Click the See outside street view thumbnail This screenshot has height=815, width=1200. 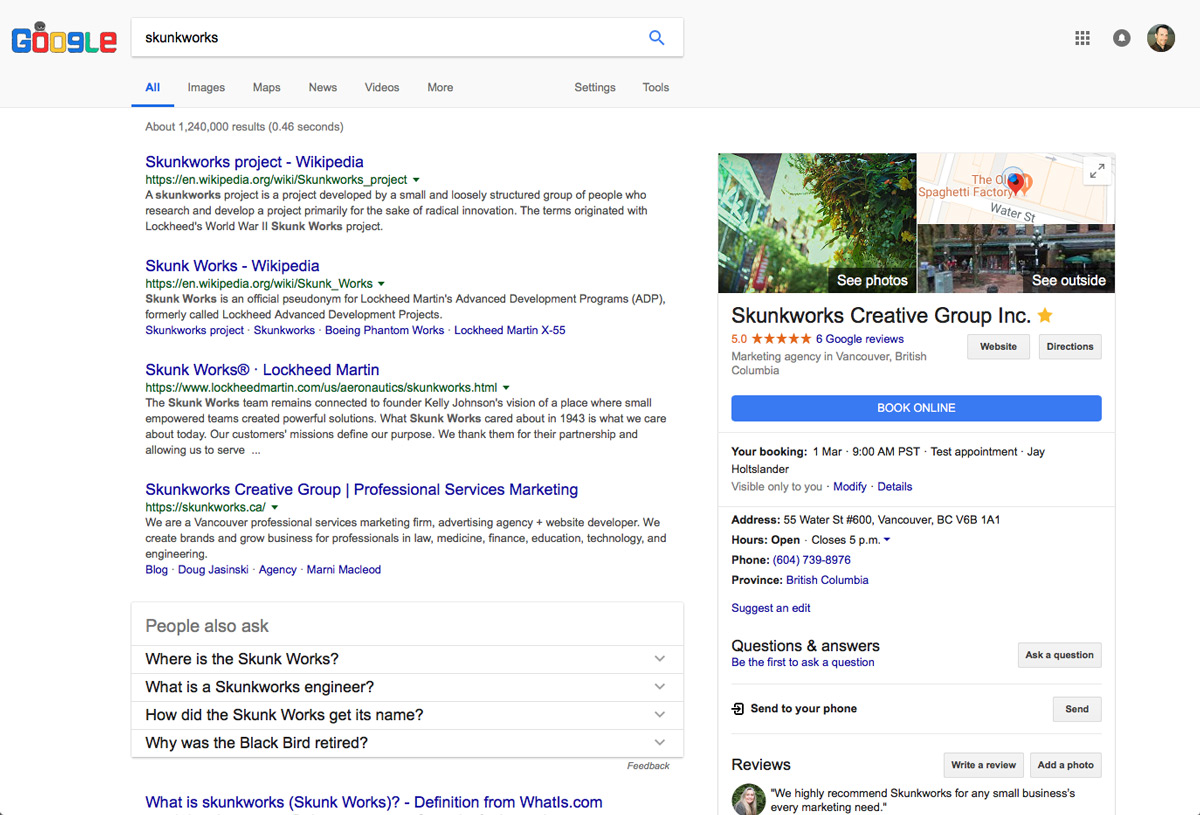pyautogui.click(x=1016, y=259)
